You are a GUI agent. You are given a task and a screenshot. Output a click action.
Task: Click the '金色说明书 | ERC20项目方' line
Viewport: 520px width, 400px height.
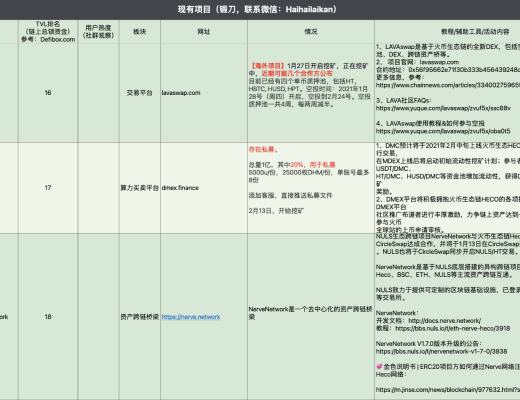pos(448,367)
